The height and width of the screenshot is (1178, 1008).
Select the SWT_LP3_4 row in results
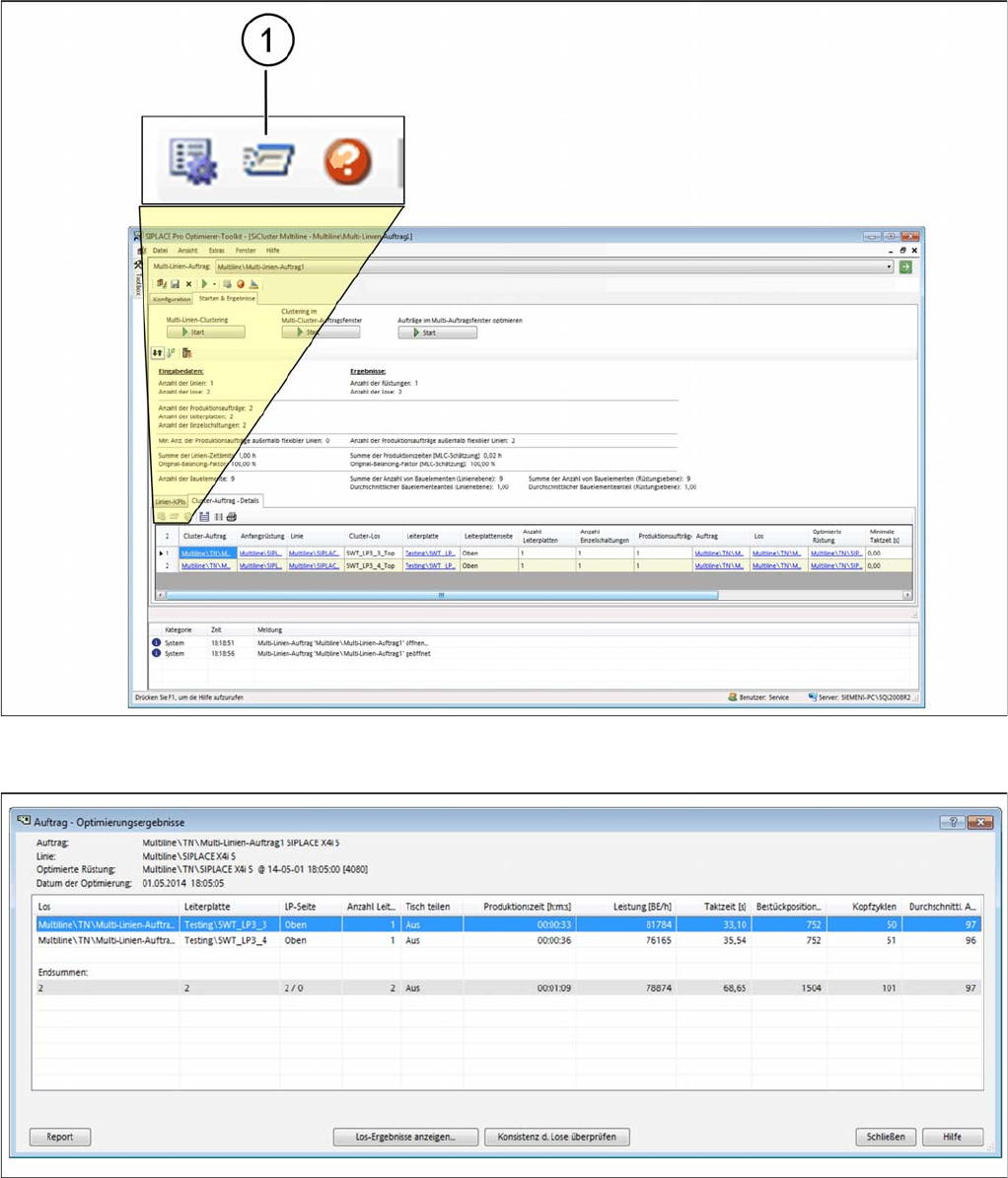click(507, 940)
